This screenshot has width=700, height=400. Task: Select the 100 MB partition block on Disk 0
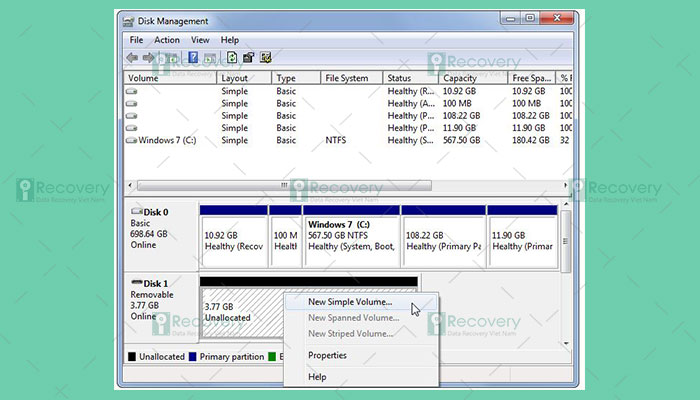285,237
